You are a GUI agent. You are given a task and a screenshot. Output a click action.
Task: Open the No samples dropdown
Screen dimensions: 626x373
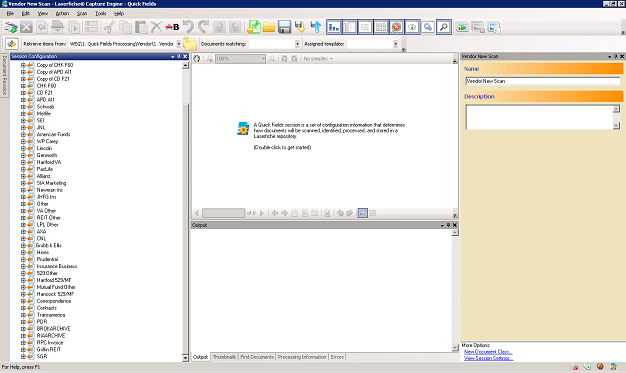(318, 59)
